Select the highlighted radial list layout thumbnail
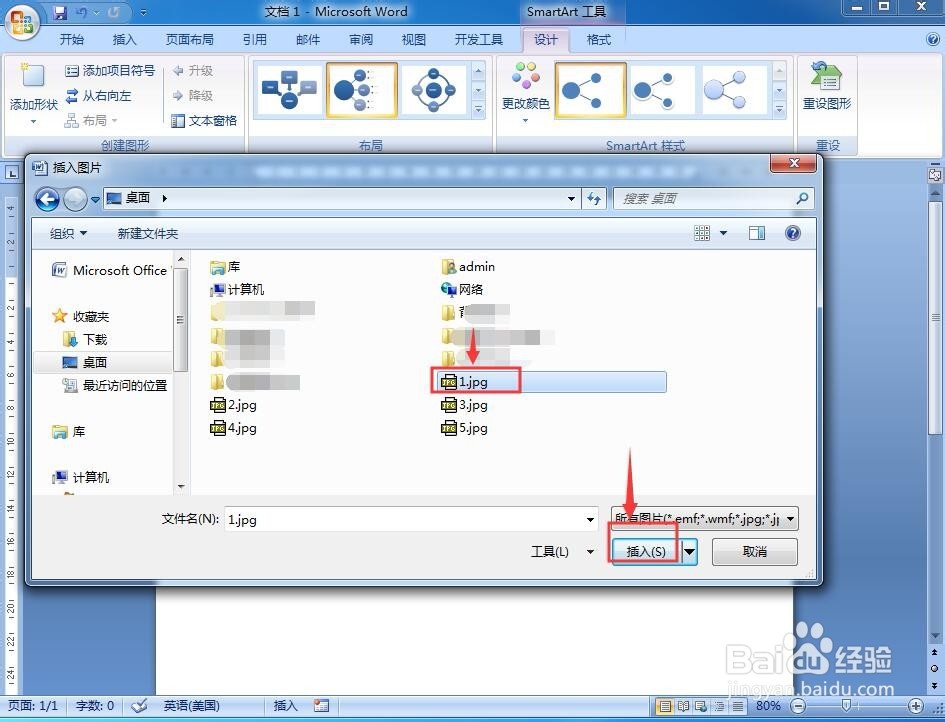 pos(362,90)
